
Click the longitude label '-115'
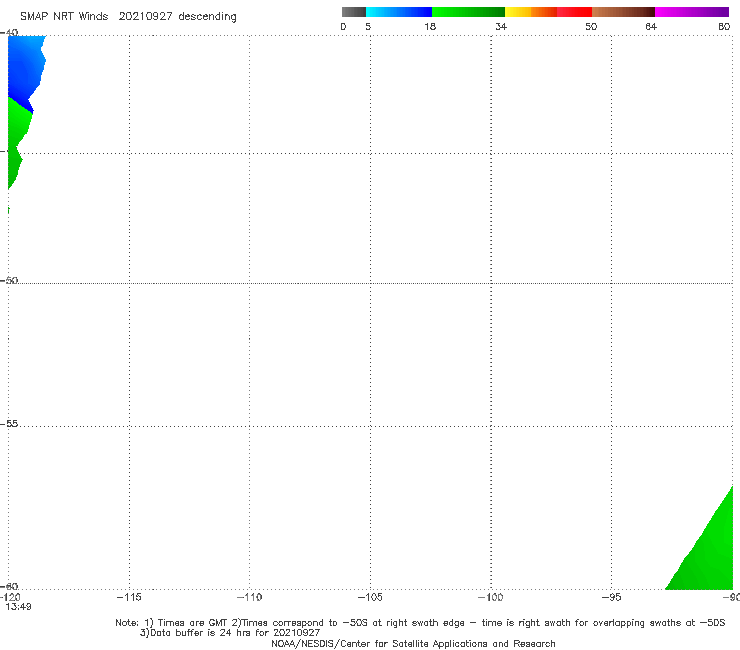click(x=129, y=597)
